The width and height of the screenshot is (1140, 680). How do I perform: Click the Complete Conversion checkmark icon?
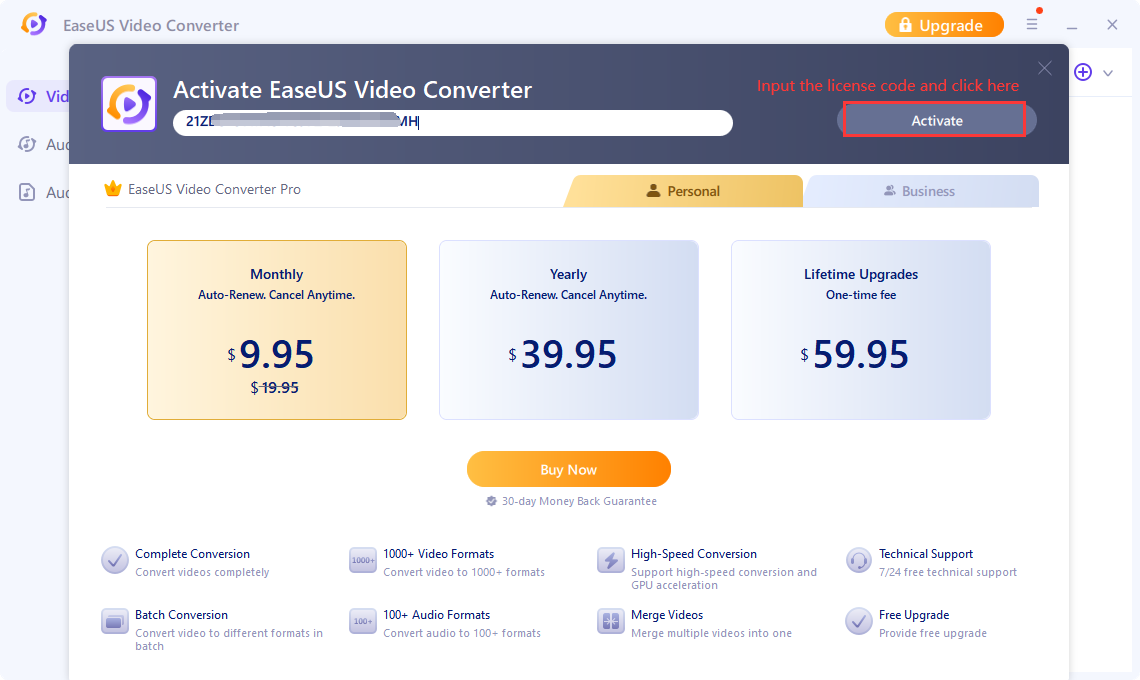pos(115,560)
